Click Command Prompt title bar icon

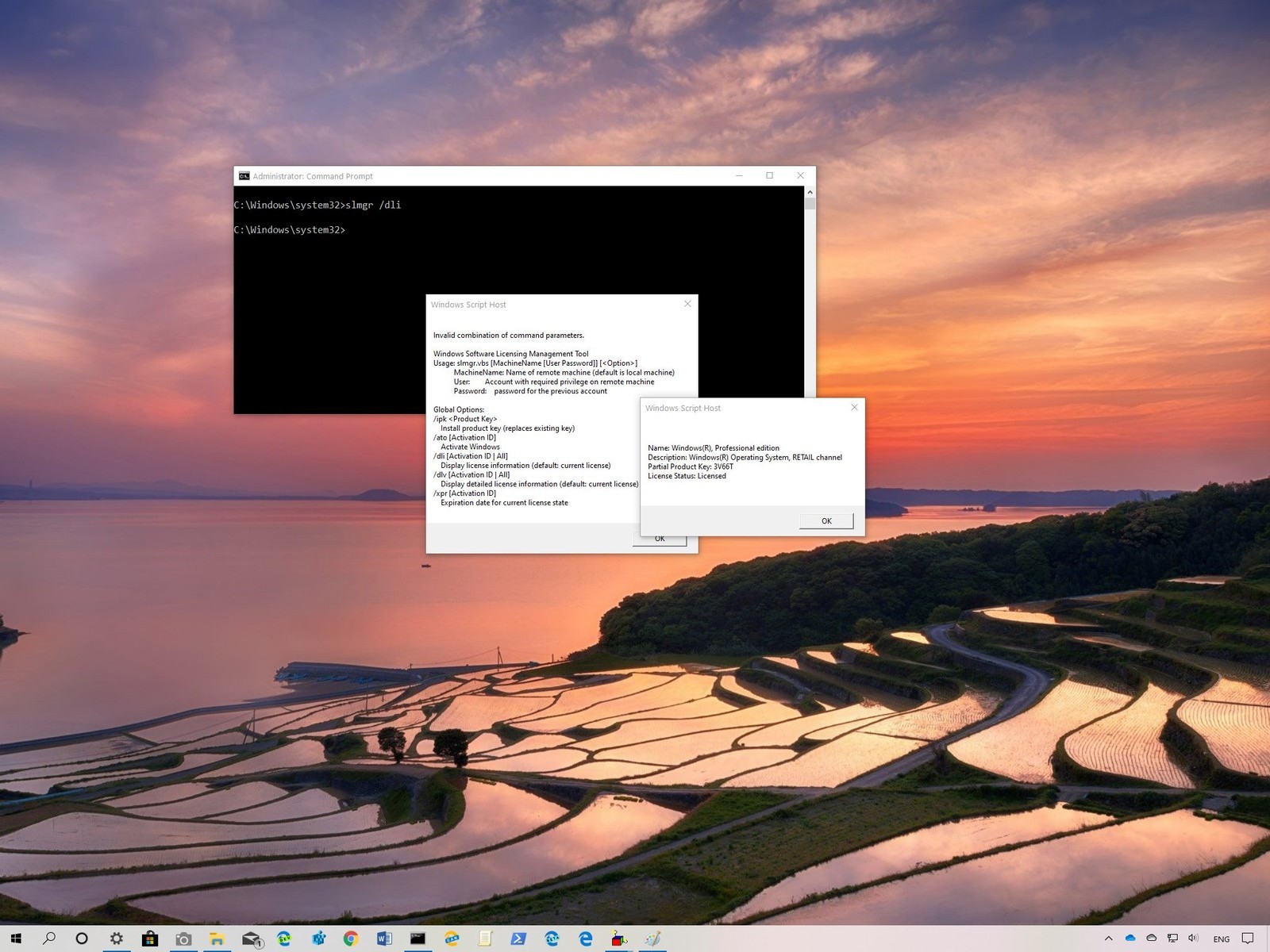click(244, 176)
